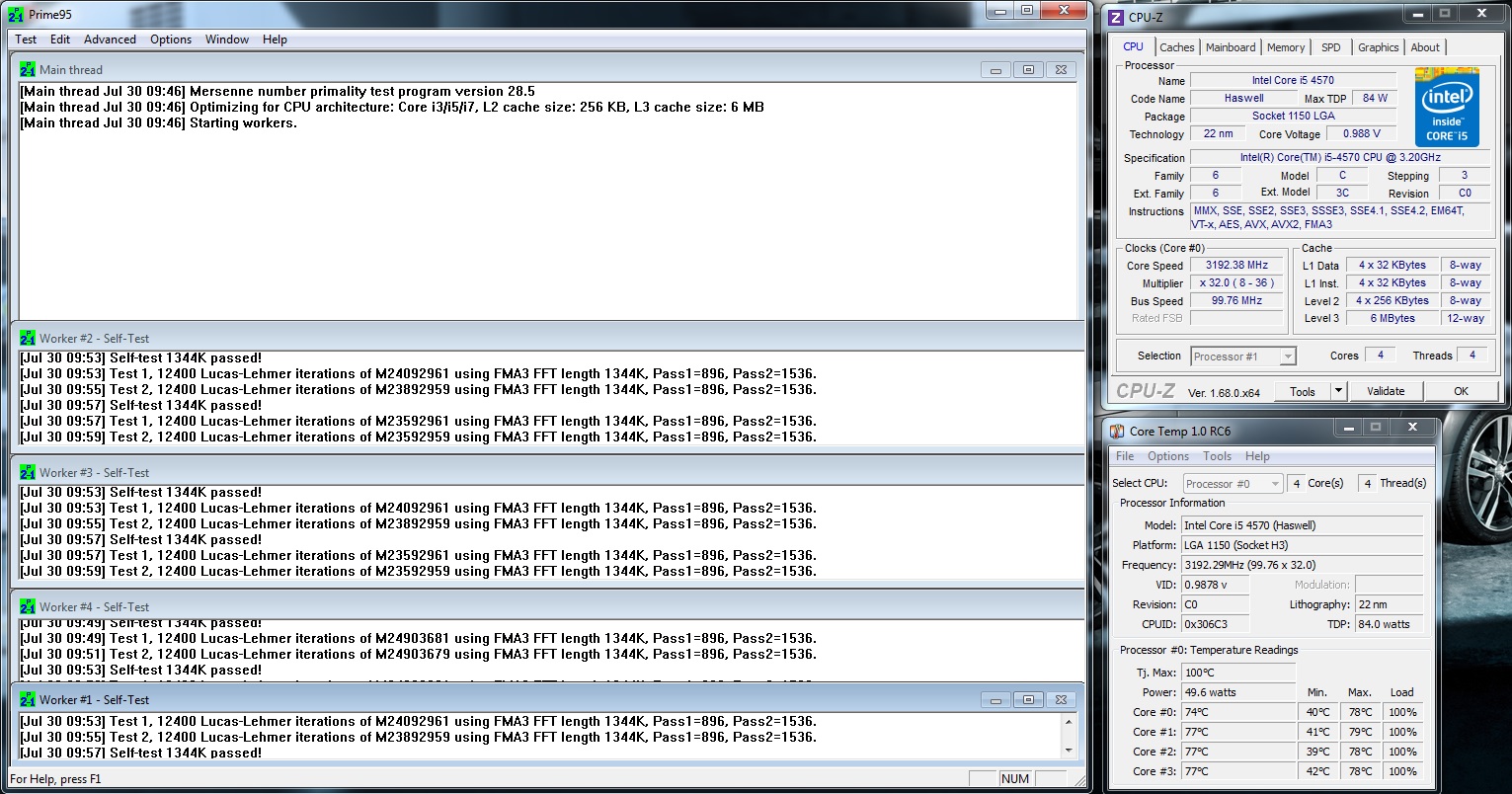Click the Validate button in CPU-Z
The height and width of the screenshot is (794, 1512).
pyautogui.click(x=1386, y=391)
